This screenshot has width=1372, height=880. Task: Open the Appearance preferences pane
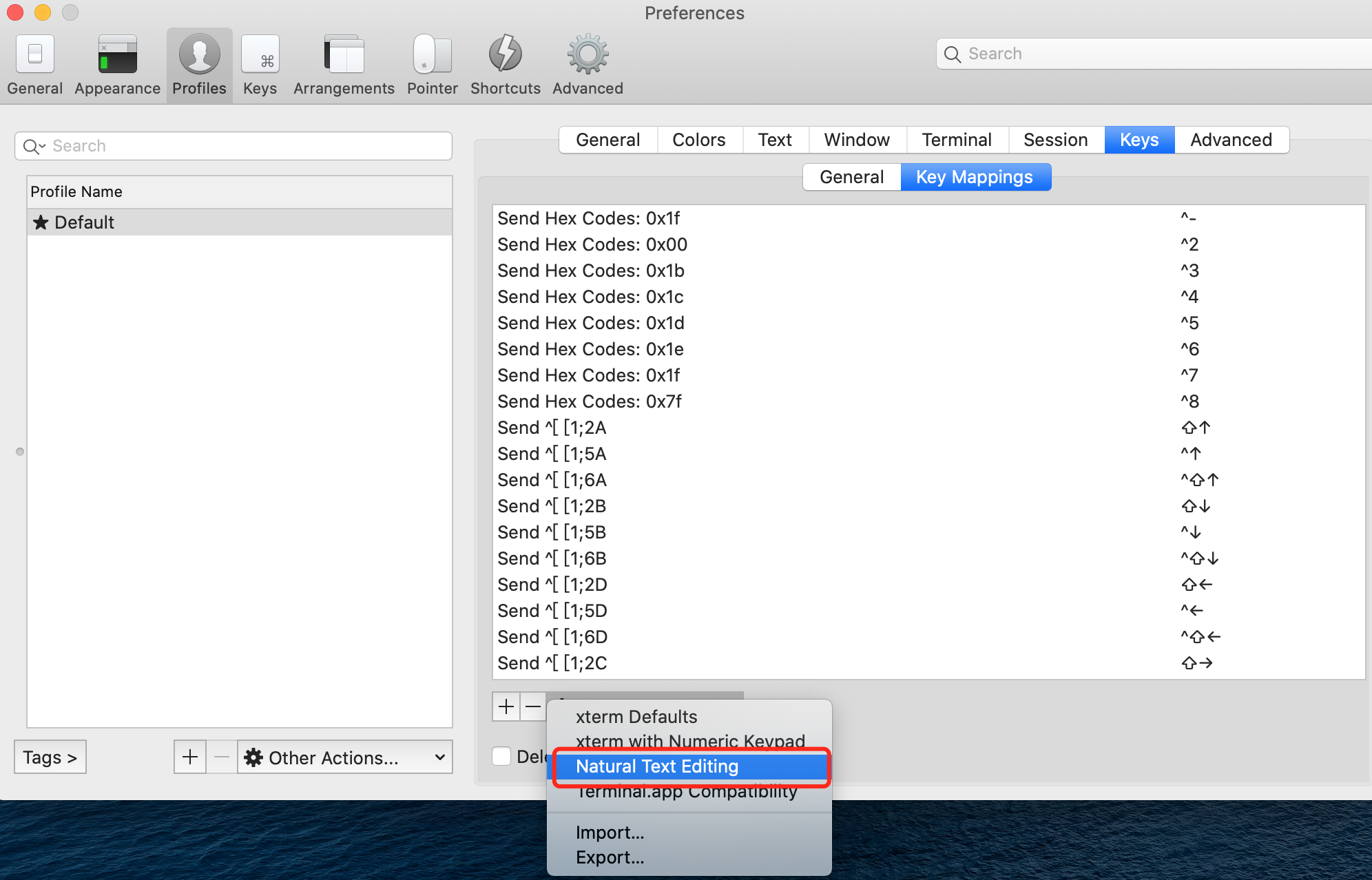pos(117,65)
